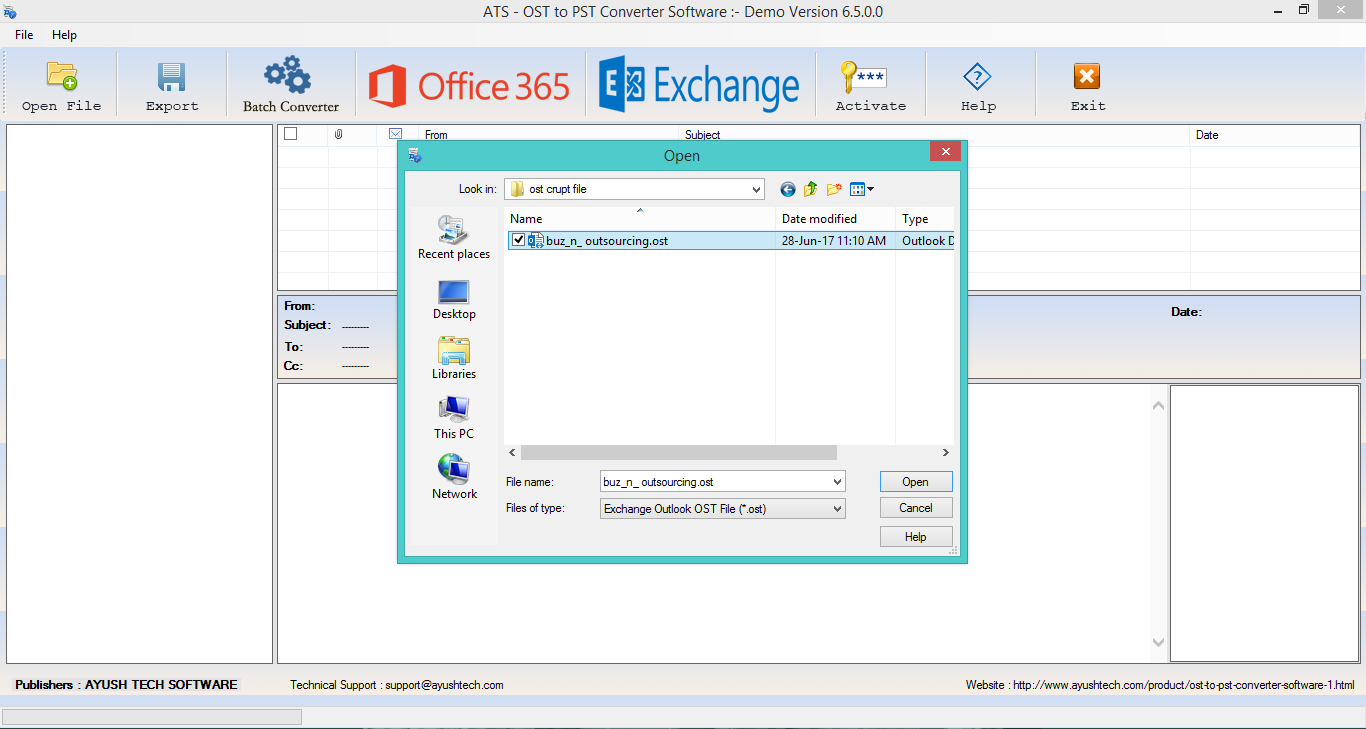Click the Open File toolbar icon
The height and width of the screenshot is (729, 1366).
[x=62, y=77]
